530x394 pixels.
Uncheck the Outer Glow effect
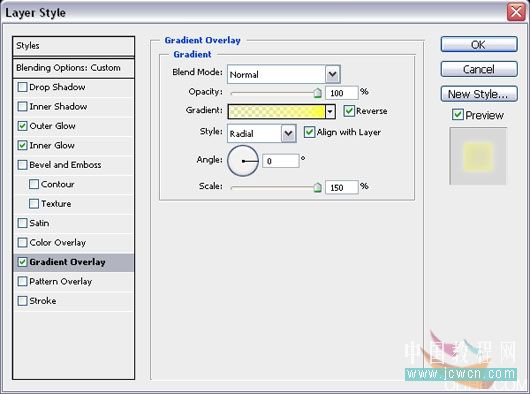click(x=22, y=126)
